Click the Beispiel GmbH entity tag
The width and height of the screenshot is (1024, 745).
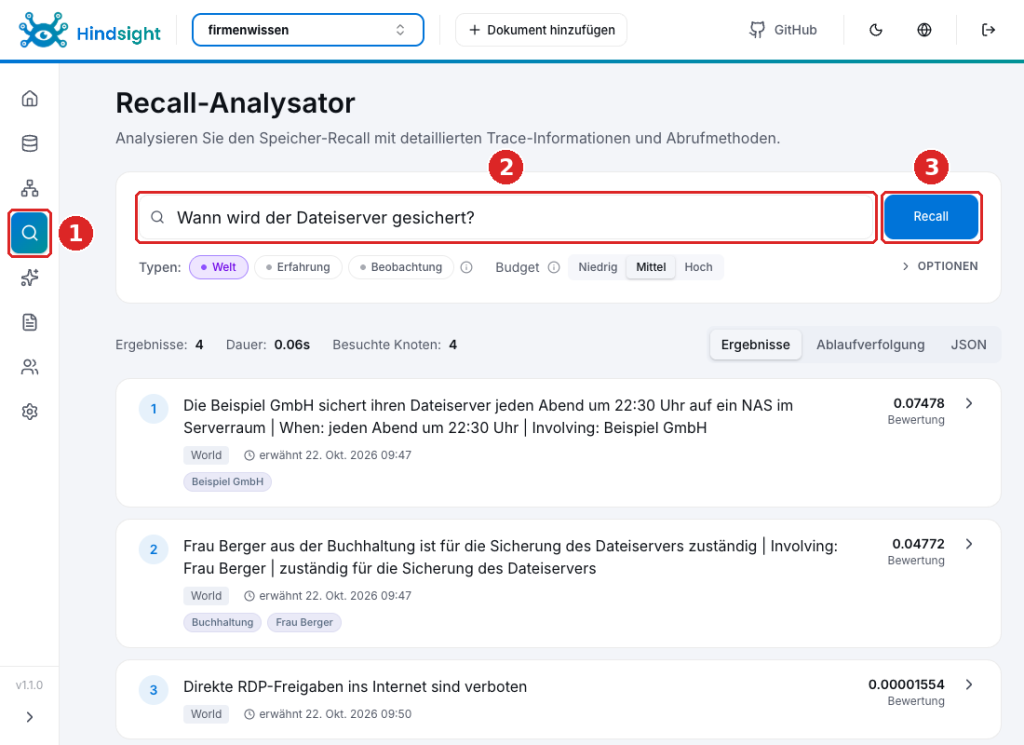pyautogui.click(x=227, y=482)
